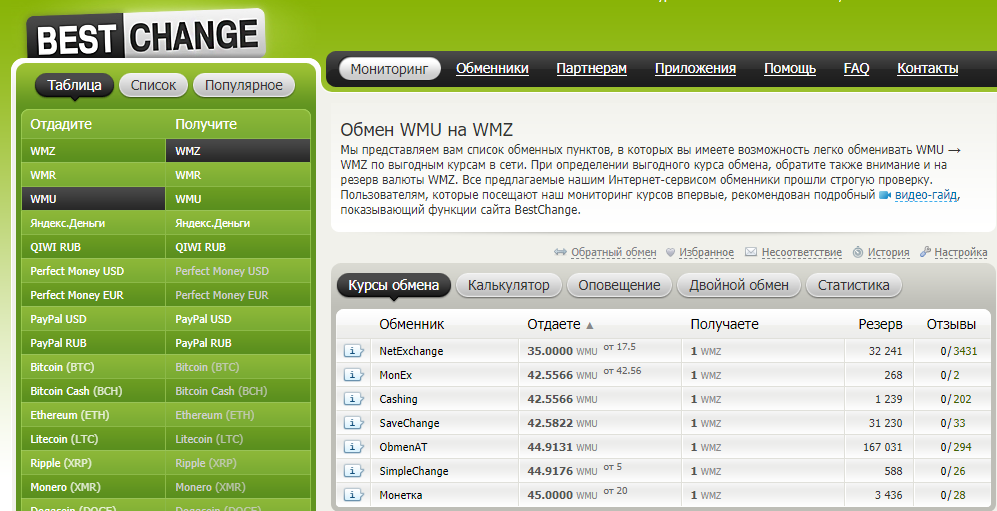Open reviews 0/294 for ObmenAT
The width and height of the screenshot is (997, 511).
point(956,447)
